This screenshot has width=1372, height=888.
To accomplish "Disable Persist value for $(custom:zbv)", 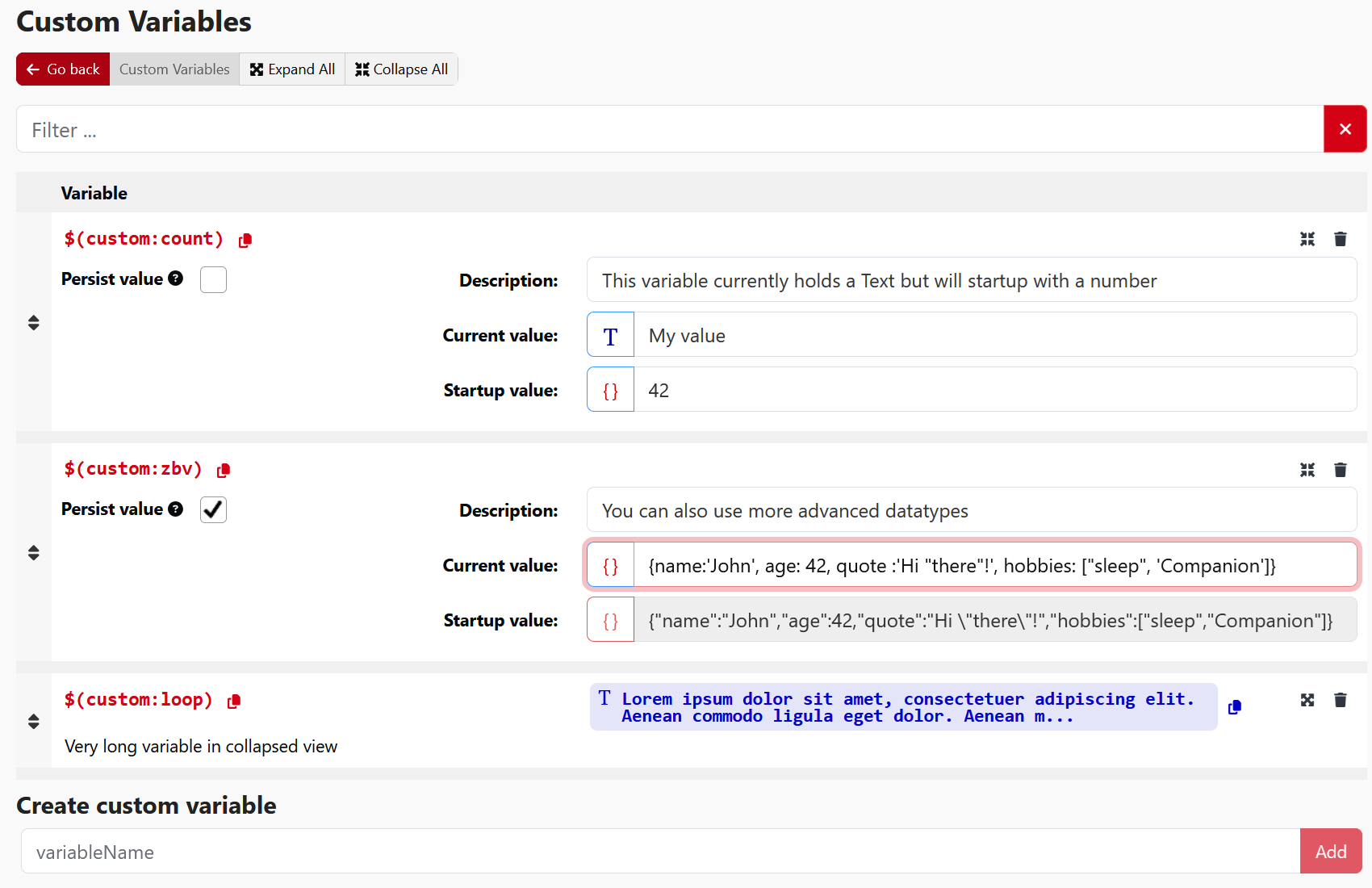I will 212,509.
